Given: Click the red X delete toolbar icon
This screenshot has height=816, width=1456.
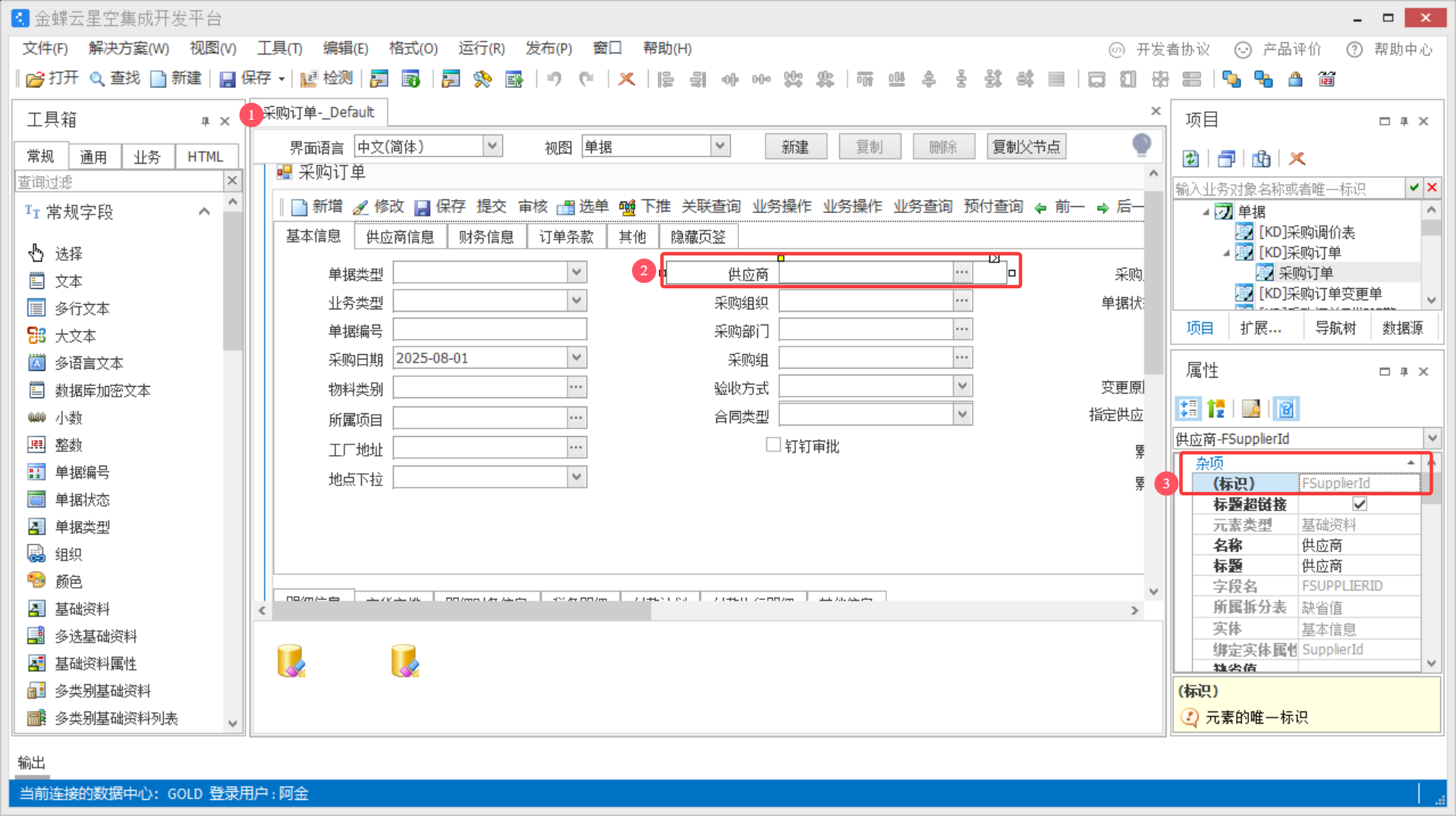Looking at the screenshot, I should point(626,79).
